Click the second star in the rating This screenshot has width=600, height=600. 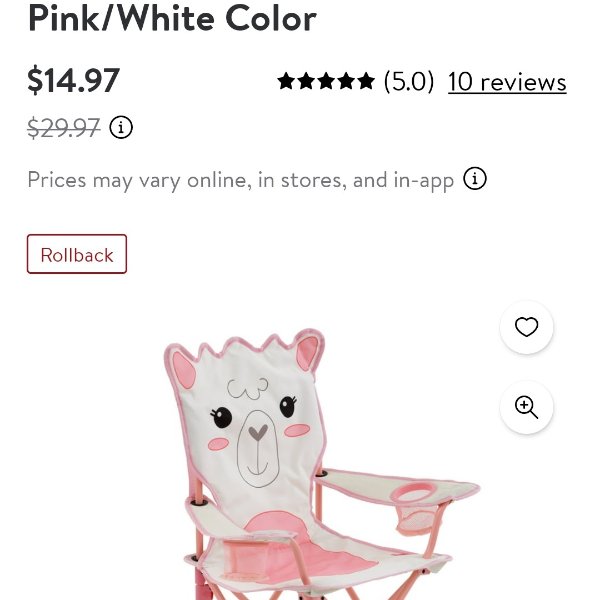pyautogui.click(x=307, y=81)
